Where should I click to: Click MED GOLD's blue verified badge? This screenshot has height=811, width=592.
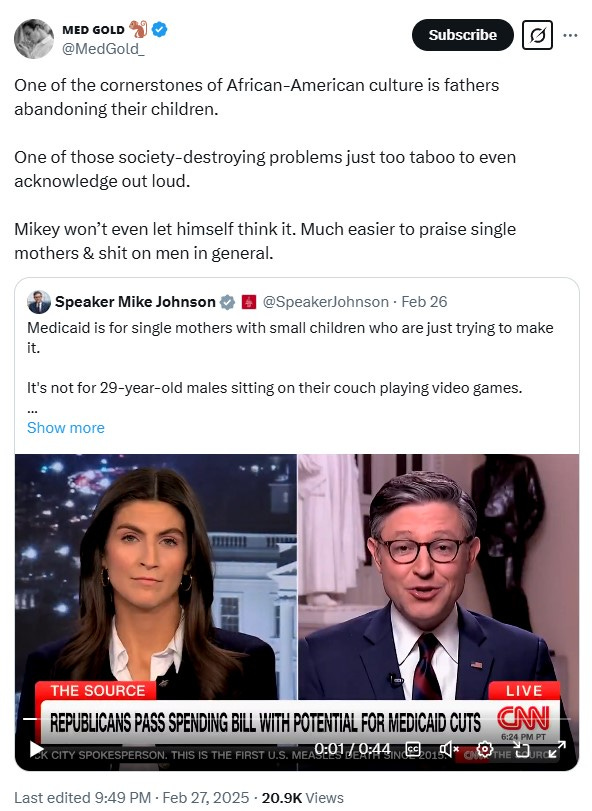click(x=159, y=29)
